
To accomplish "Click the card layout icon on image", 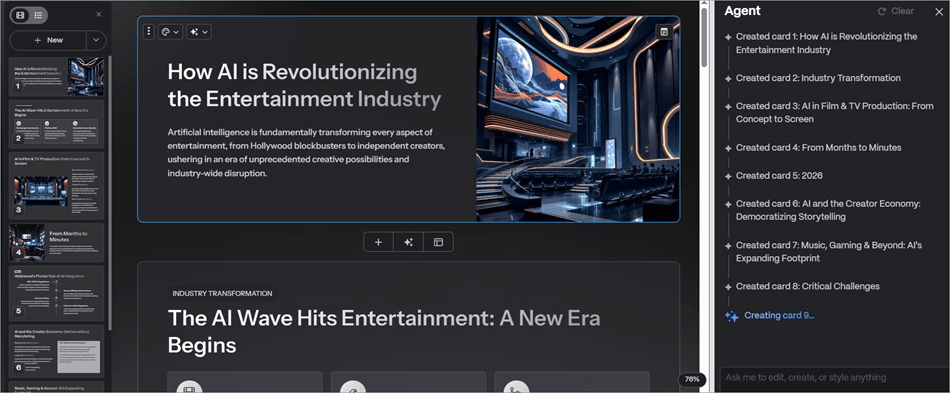I will tap(664, 31).
